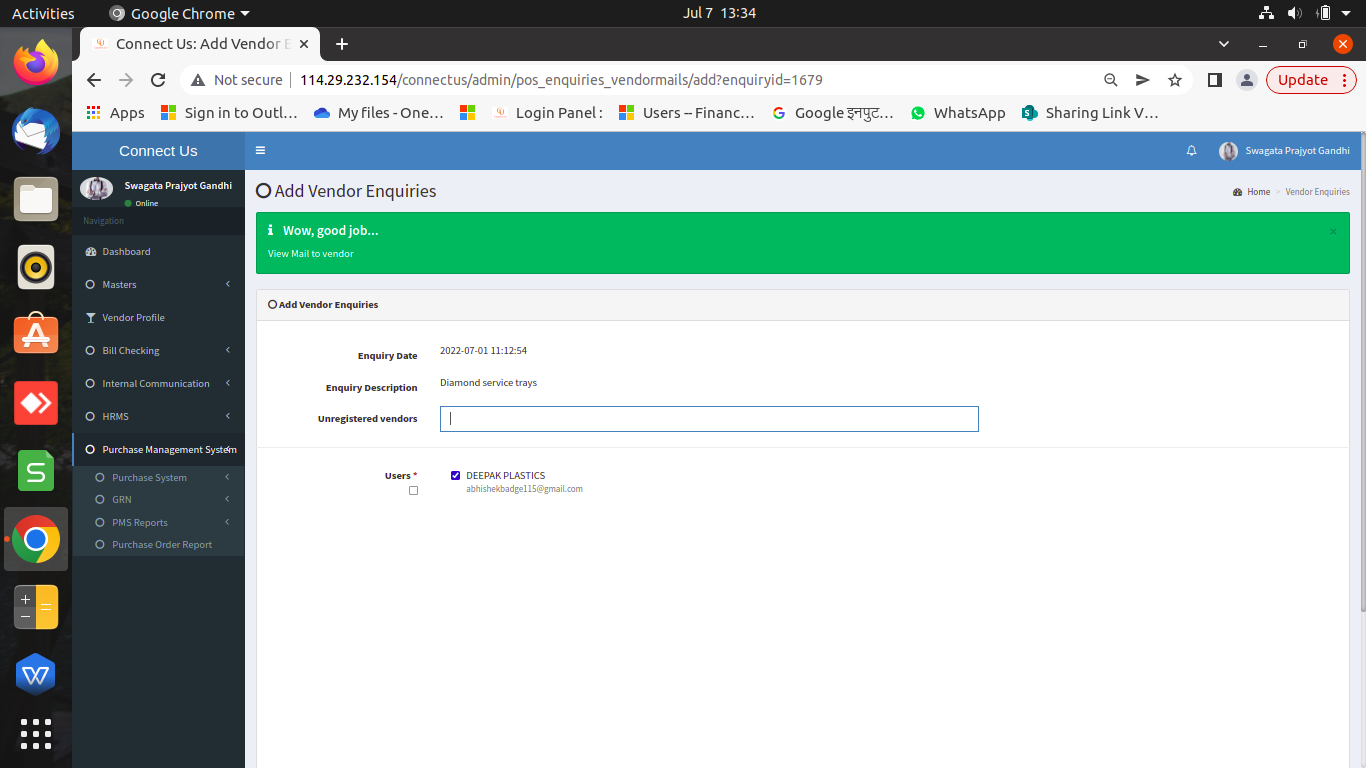Open Login Panel bookmark
The width and height of the screenshot is (1366, 768).
point(547,113)
